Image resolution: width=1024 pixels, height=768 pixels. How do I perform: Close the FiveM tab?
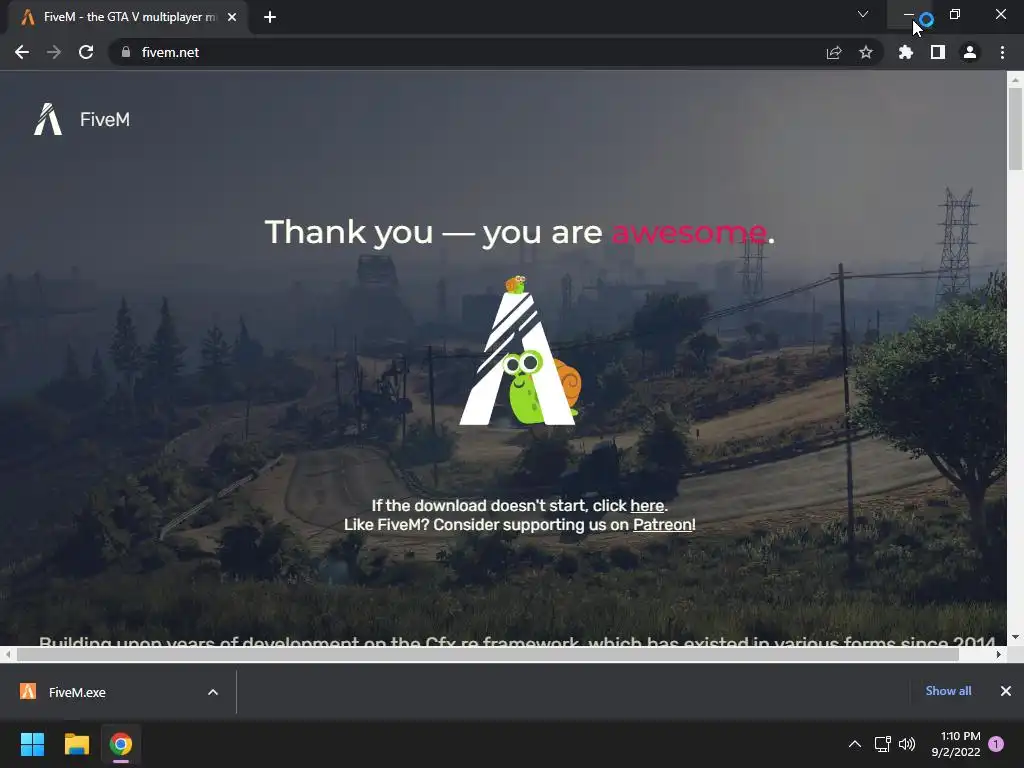point(232,17)
